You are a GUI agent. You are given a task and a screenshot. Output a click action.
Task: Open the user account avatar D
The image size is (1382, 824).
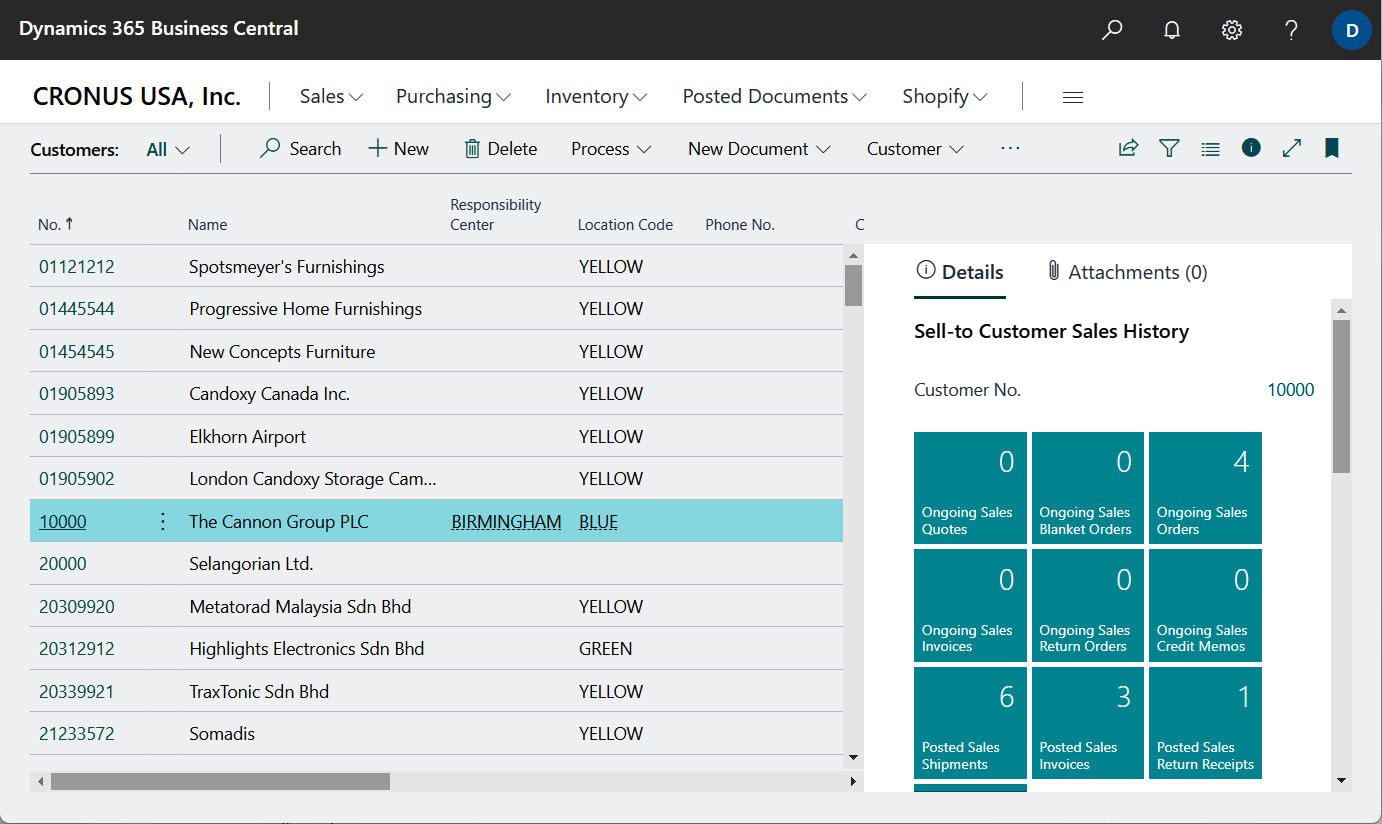1352,30
